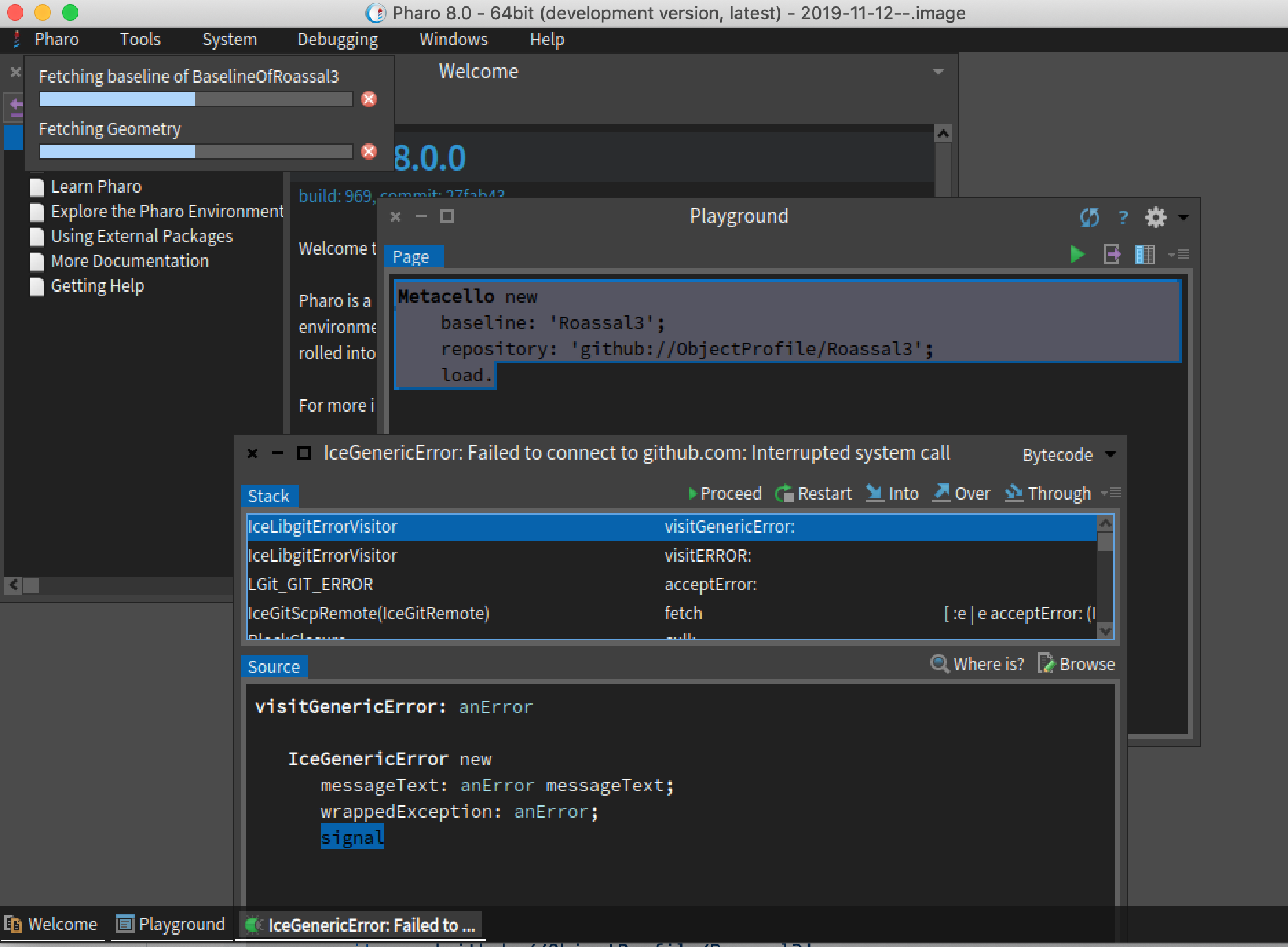The image size is (1288, 947).
Task: Restart the debugged method
Action: (x=814, y=493)
